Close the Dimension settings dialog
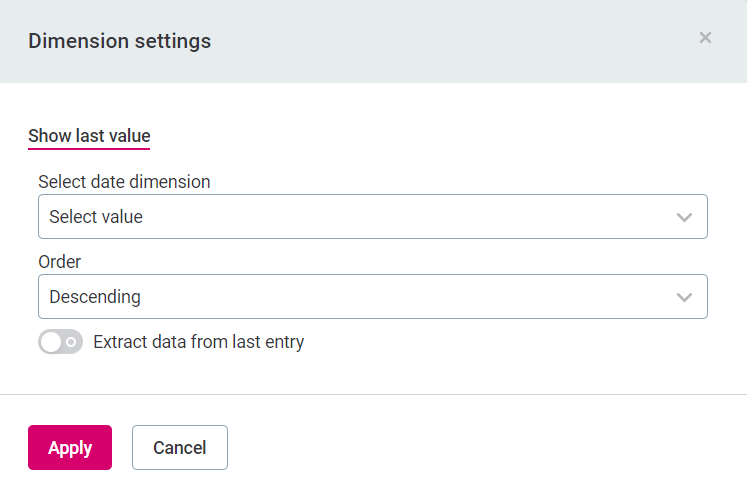Viewport: 747px width, 493px height. (x=705, y=38)
